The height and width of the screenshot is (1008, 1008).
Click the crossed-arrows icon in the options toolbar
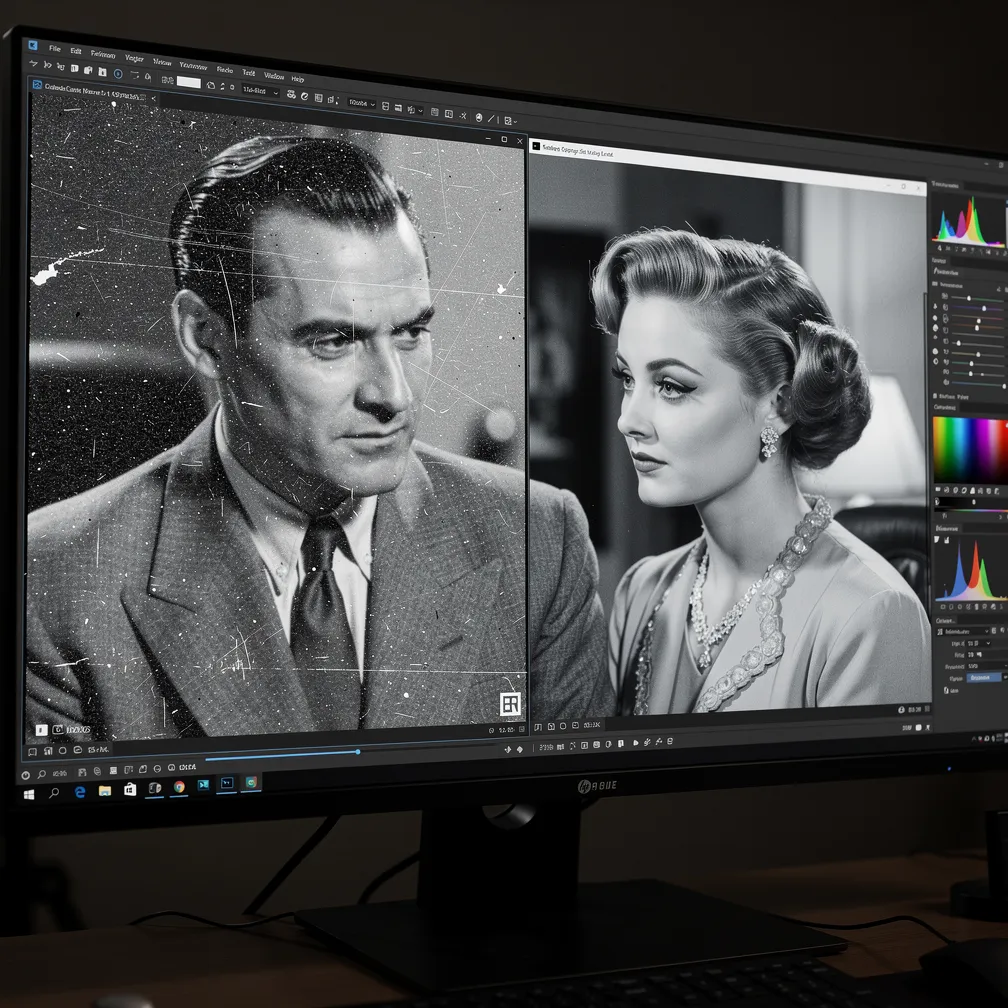(x=463, y=116)
